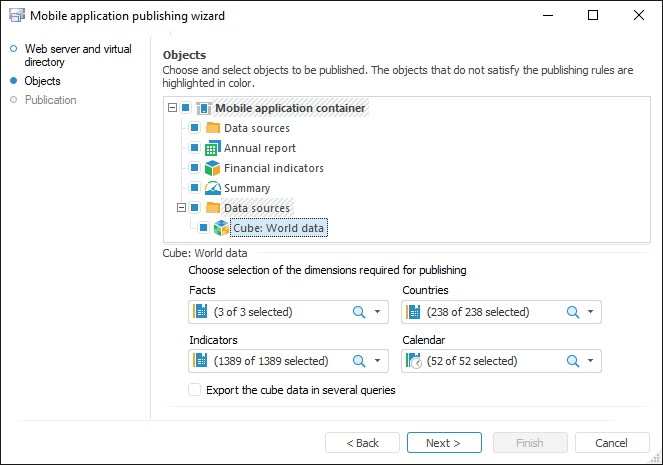Click the Back button
This screenshot has width=663, height=465.
click(x=363, y=443)
